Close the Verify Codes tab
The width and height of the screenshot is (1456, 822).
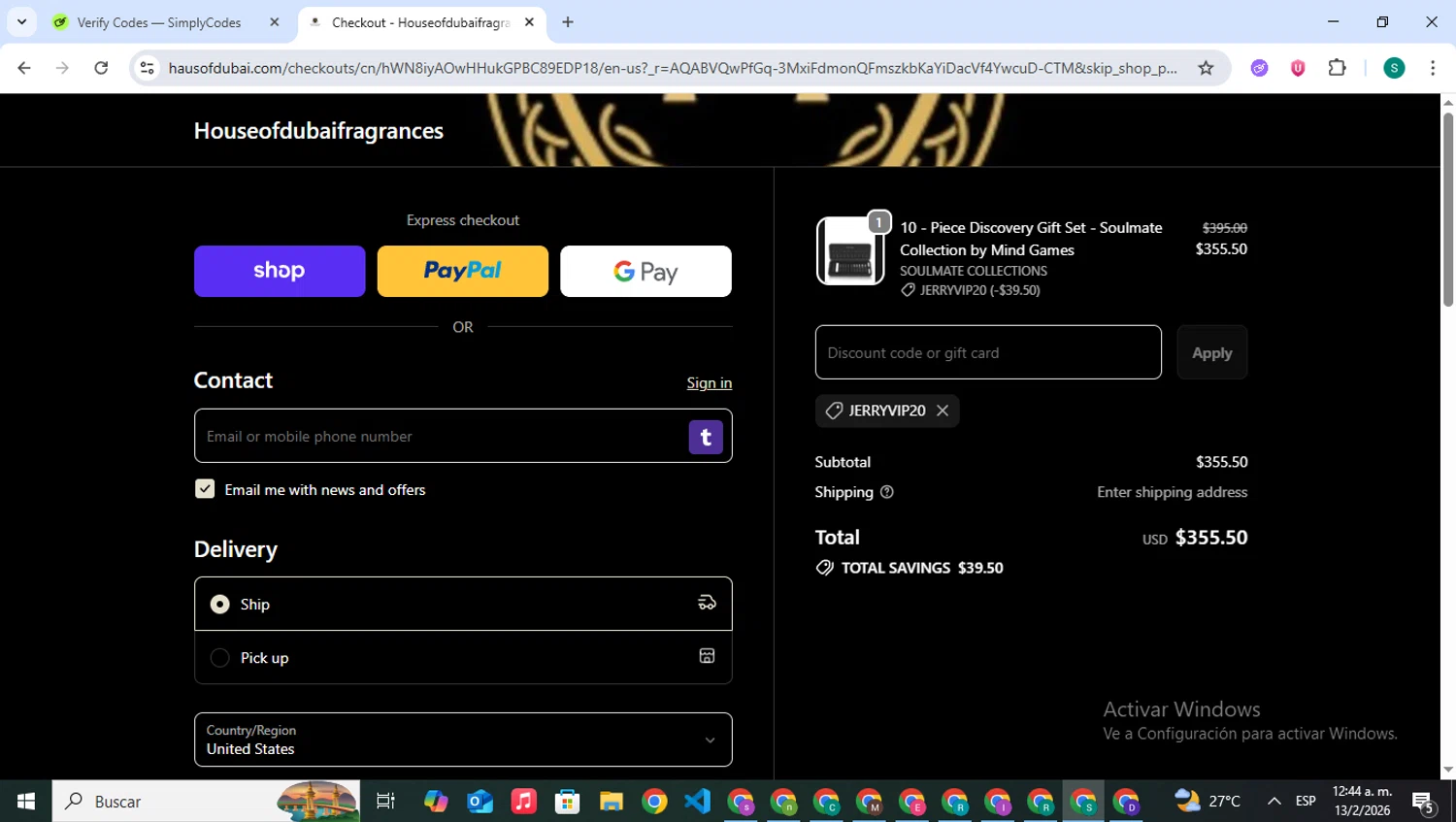(x=275, y=22)
